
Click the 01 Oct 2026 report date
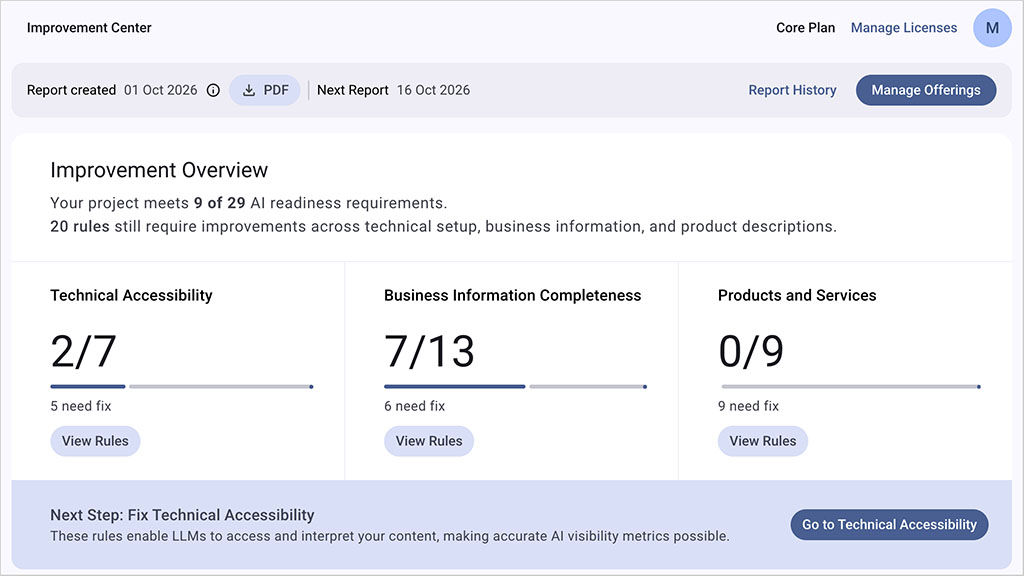coord(161,90)
